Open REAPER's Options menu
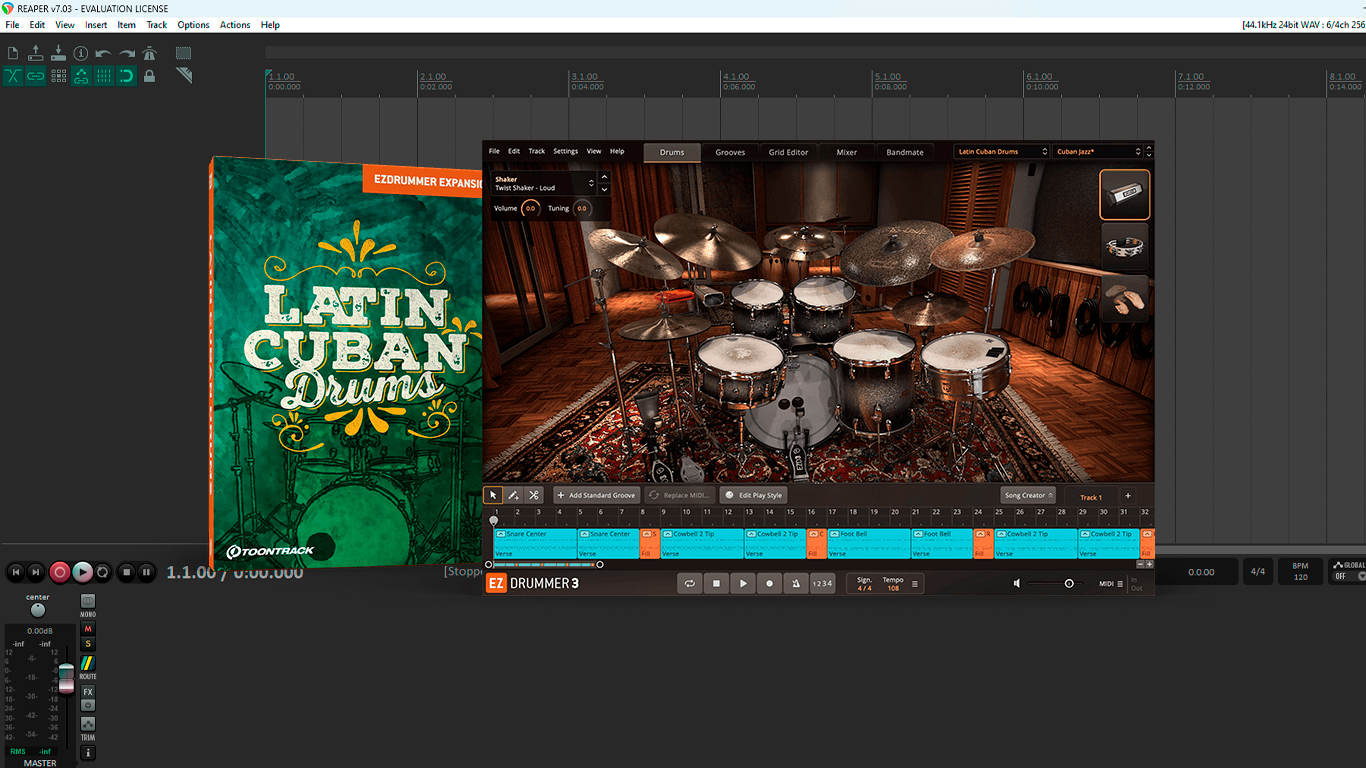 (x=193, y=25)
